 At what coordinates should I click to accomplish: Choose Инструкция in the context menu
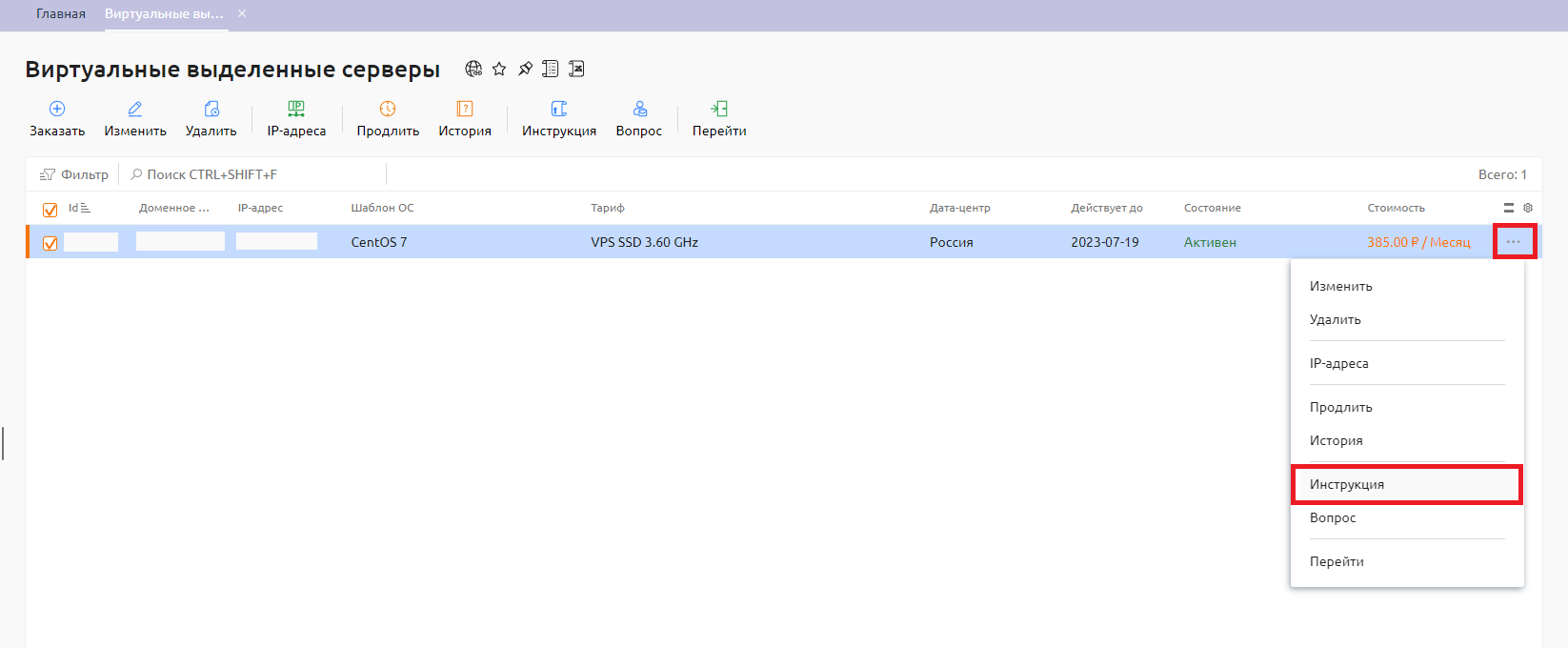(1347, 484)
